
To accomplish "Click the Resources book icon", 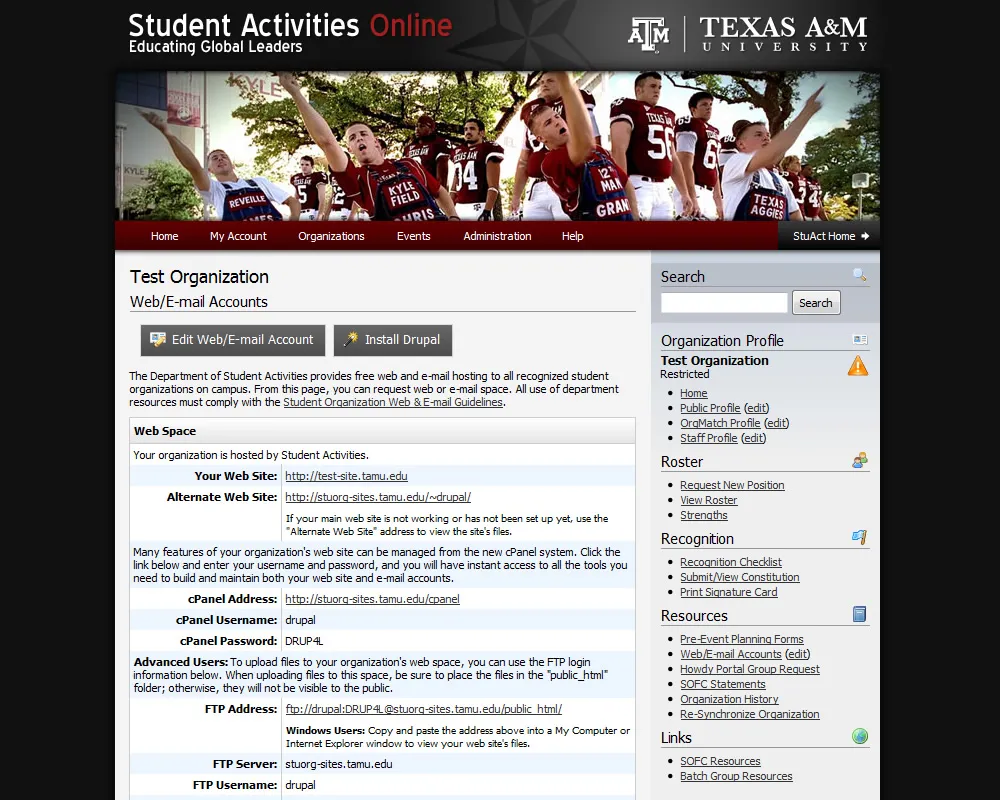I will pos(860,614).
